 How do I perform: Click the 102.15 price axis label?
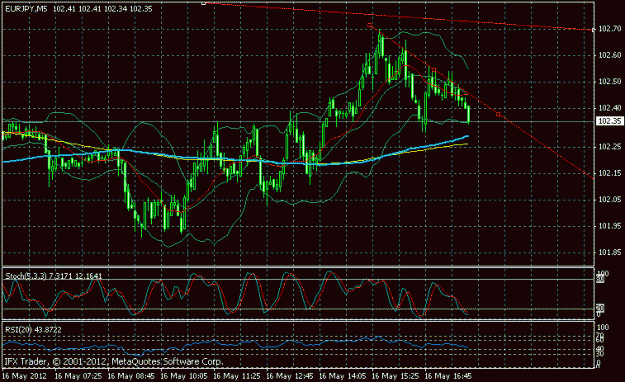point(610,173)
